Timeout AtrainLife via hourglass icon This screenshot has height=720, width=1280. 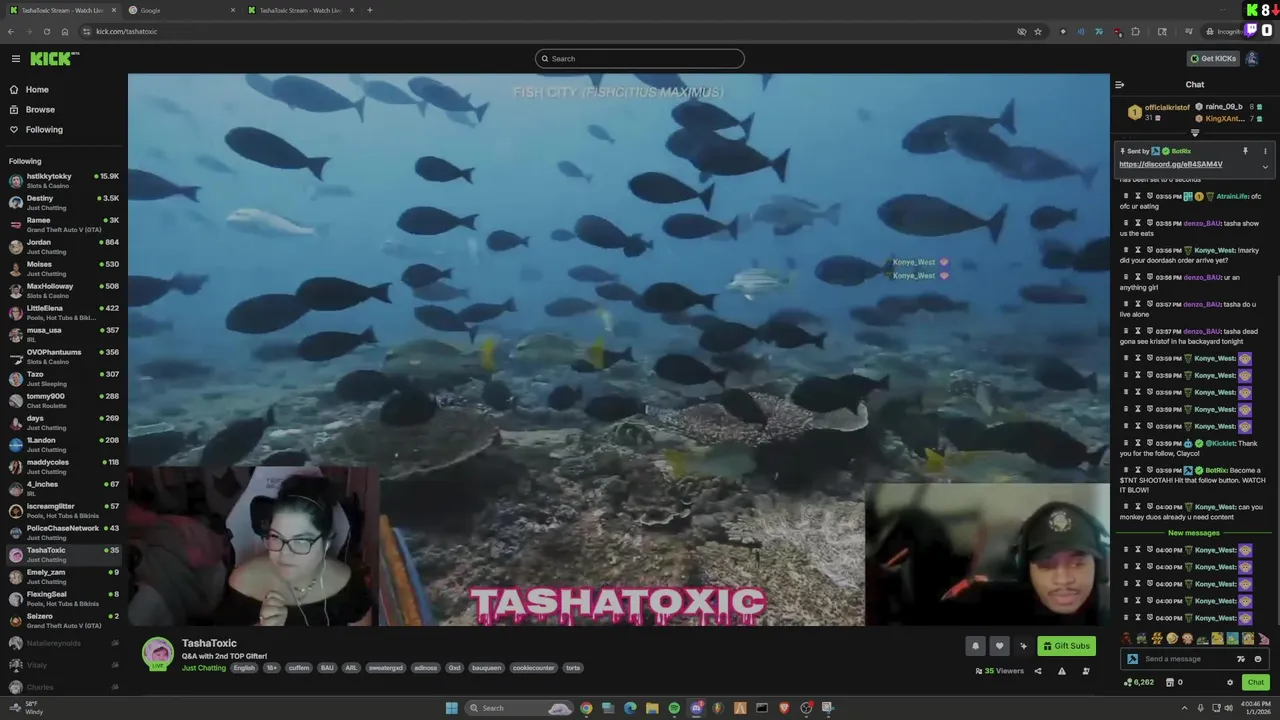tap(1138, 196)
